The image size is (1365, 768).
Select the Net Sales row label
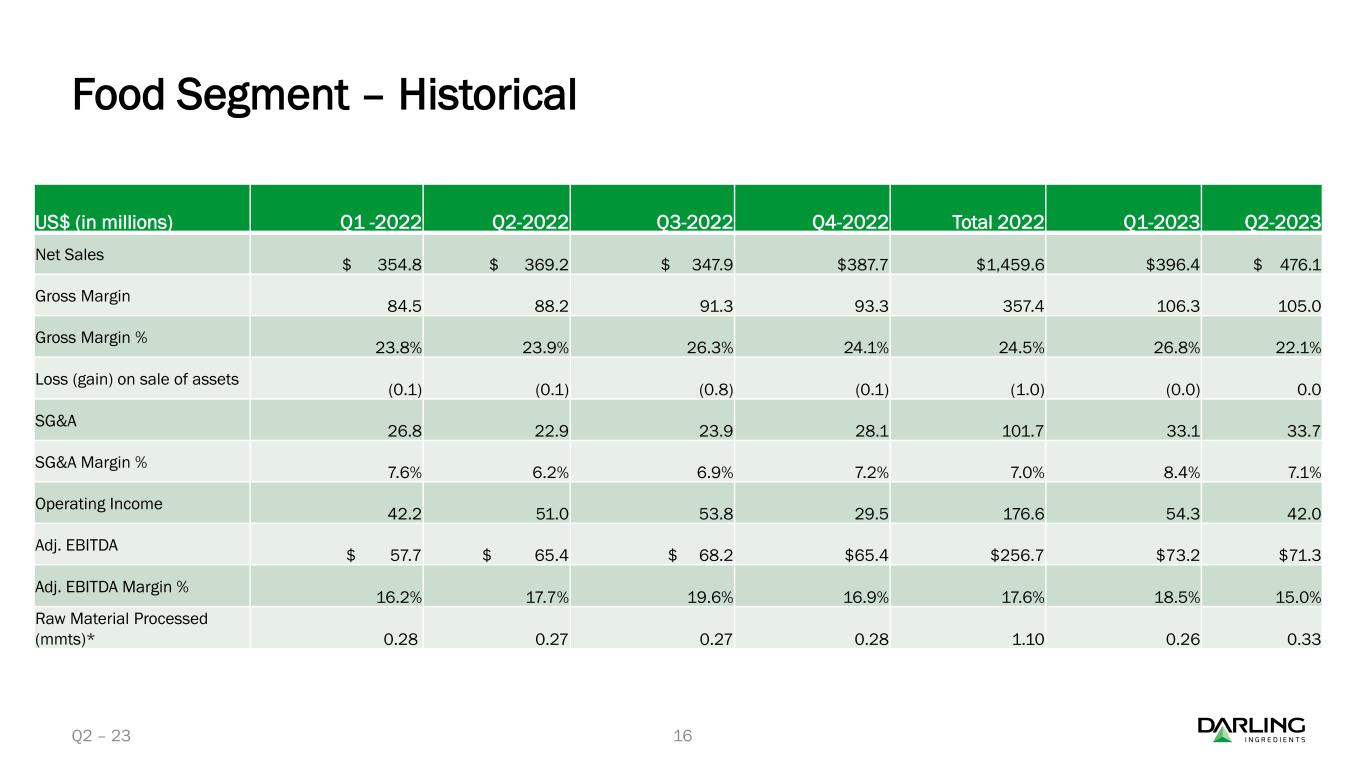(x=70, y=254)
